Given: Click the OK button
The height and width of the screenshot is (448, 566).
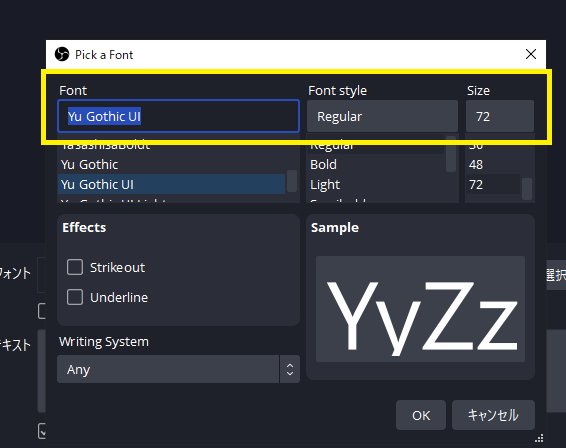Looking at the screenshot, I should 421,415.
